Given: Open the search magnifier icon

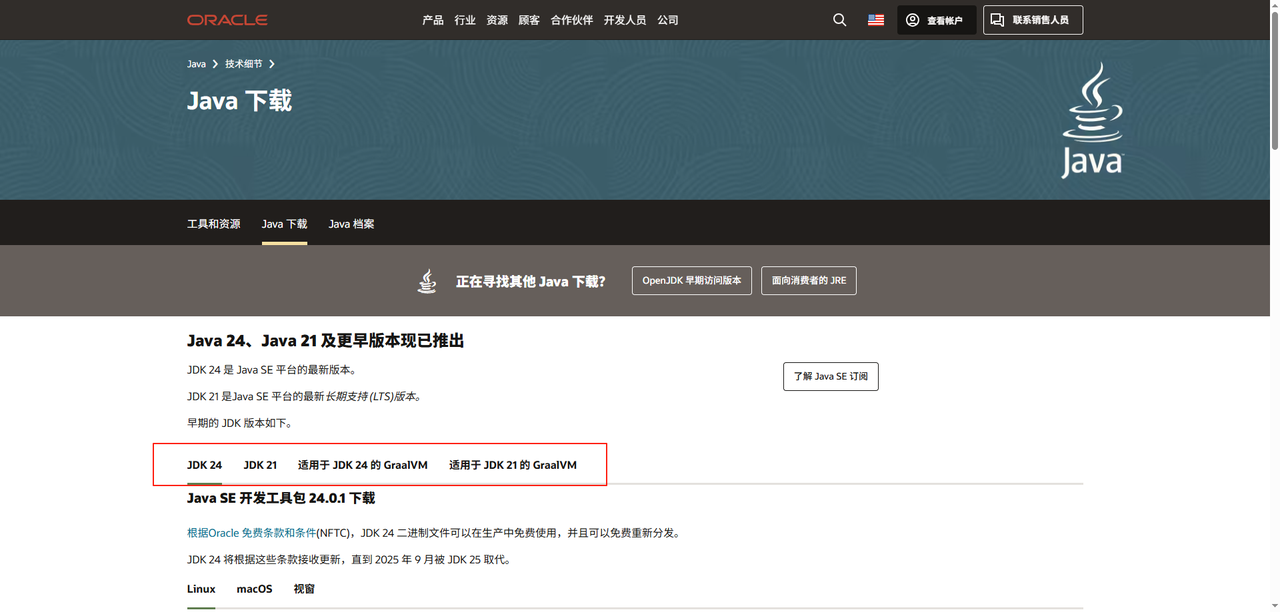Looking at the screenshot, I should tap(840, 20).
